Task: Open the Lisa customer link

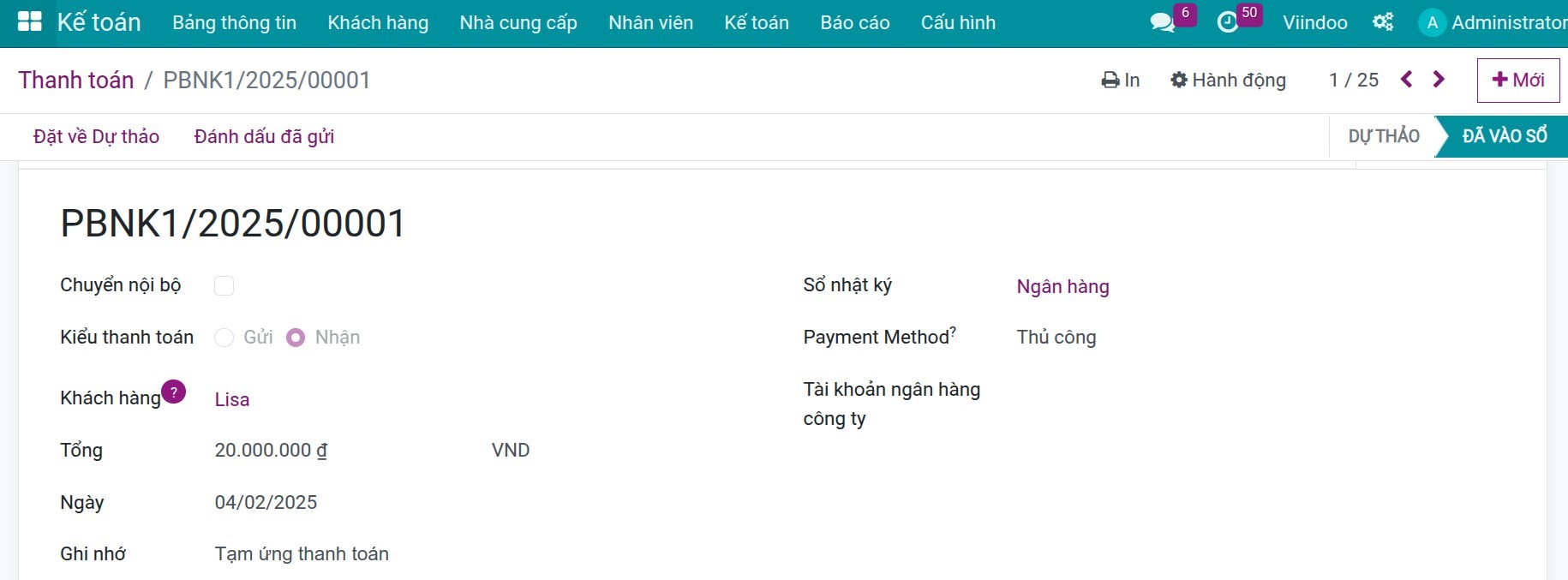Action: (232, 399)
